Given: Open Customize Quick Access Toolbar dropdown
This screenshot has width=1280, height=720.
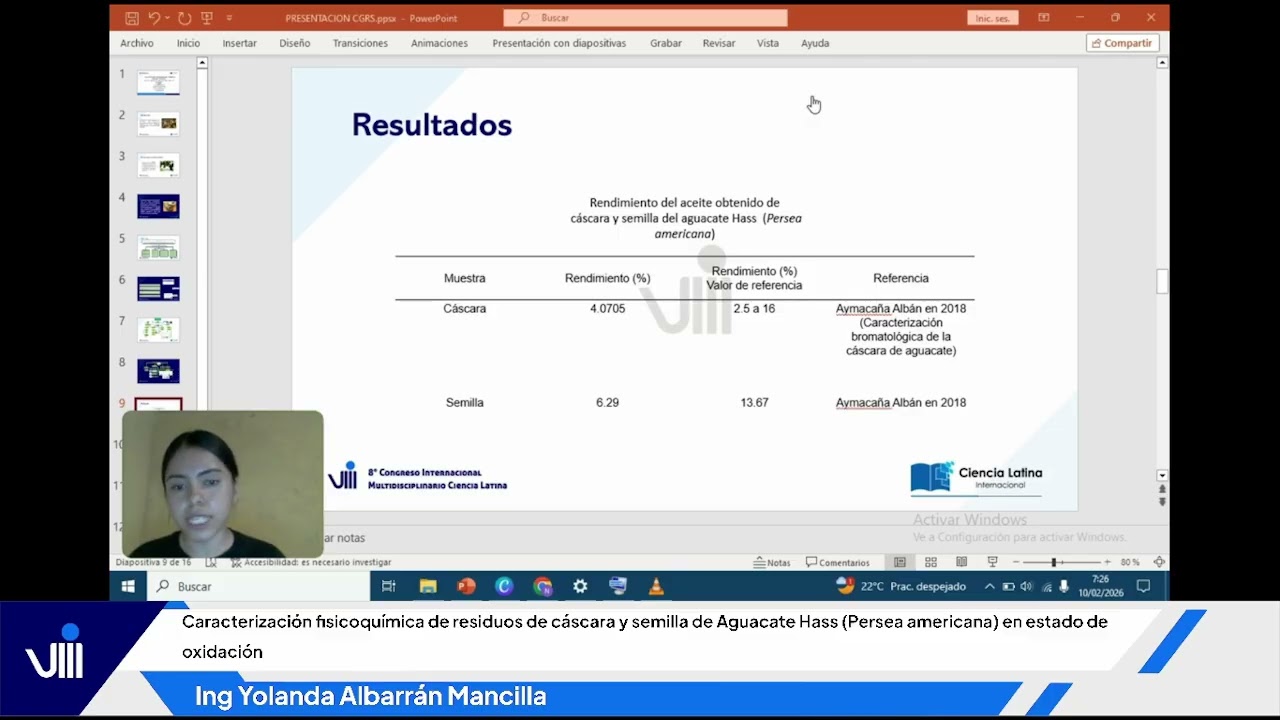Looking at the screenshot, I should [x=229, y=18].
